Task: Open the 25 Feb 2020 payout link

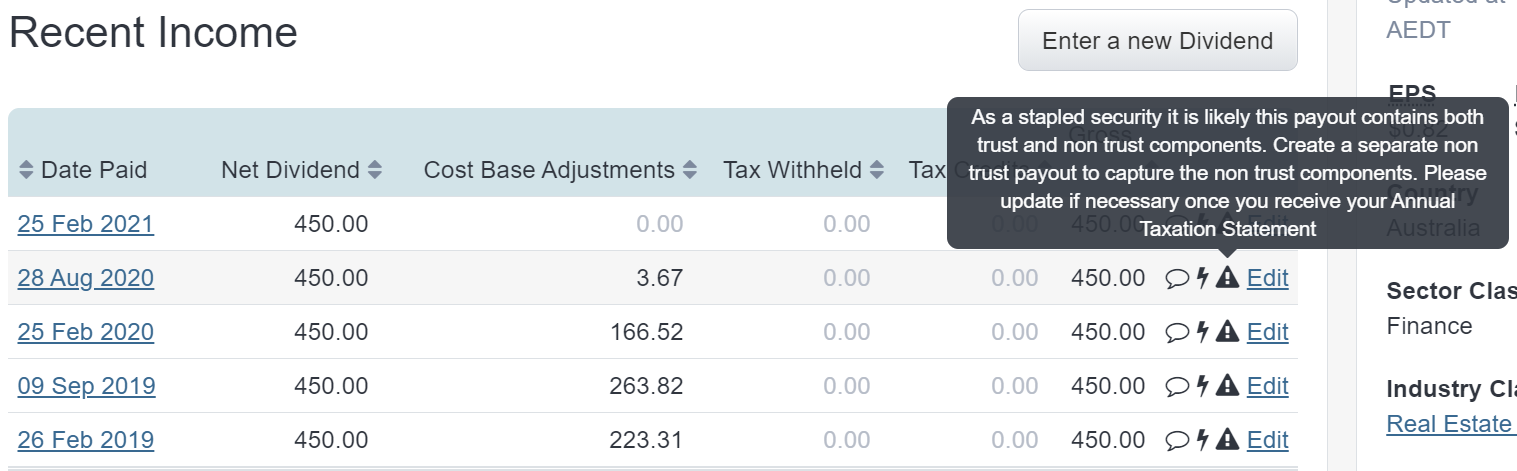Action: pyautogui.click(x=86, y=332)
